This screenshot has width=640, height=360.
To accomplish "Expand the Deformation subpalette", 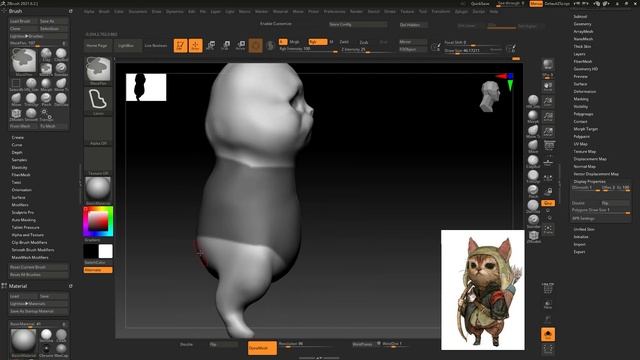I will tap(584, 91).
